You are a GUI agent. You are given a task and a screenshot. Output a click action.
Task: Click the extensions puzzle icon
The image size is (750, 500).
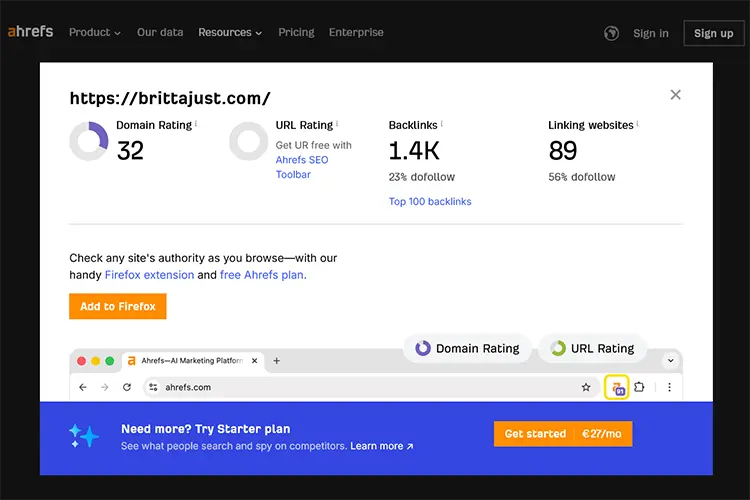pos(639,387)
